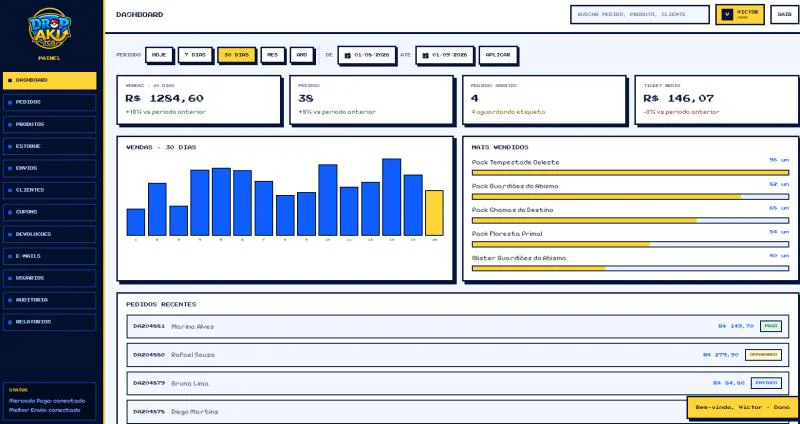Click the 4 aguardando etiqueta text
The height and width of the screenshot is (424, 800).
point(508,112)
